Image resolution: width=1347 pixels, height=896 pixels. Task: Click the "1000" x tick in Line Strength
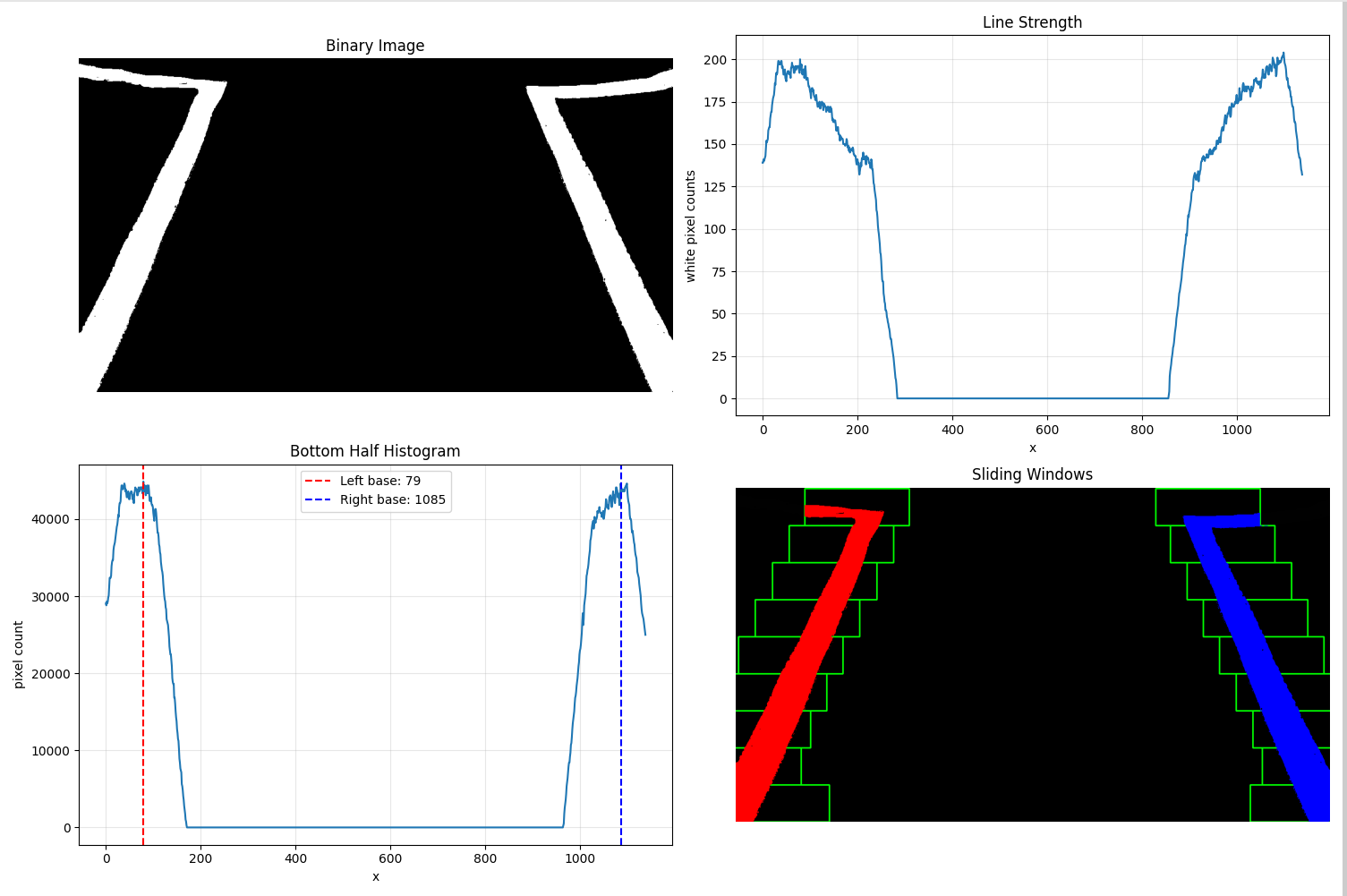click(1237, 430)
